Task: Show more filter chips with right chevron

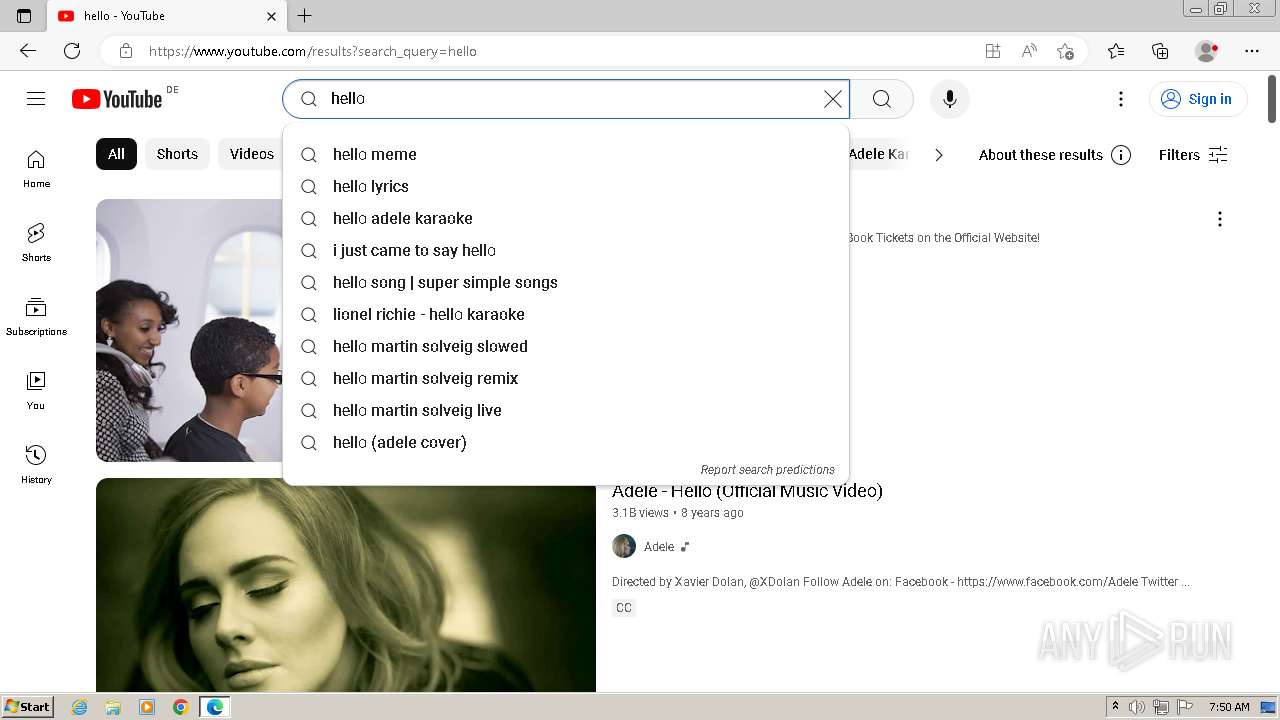Action: [938, 155]
